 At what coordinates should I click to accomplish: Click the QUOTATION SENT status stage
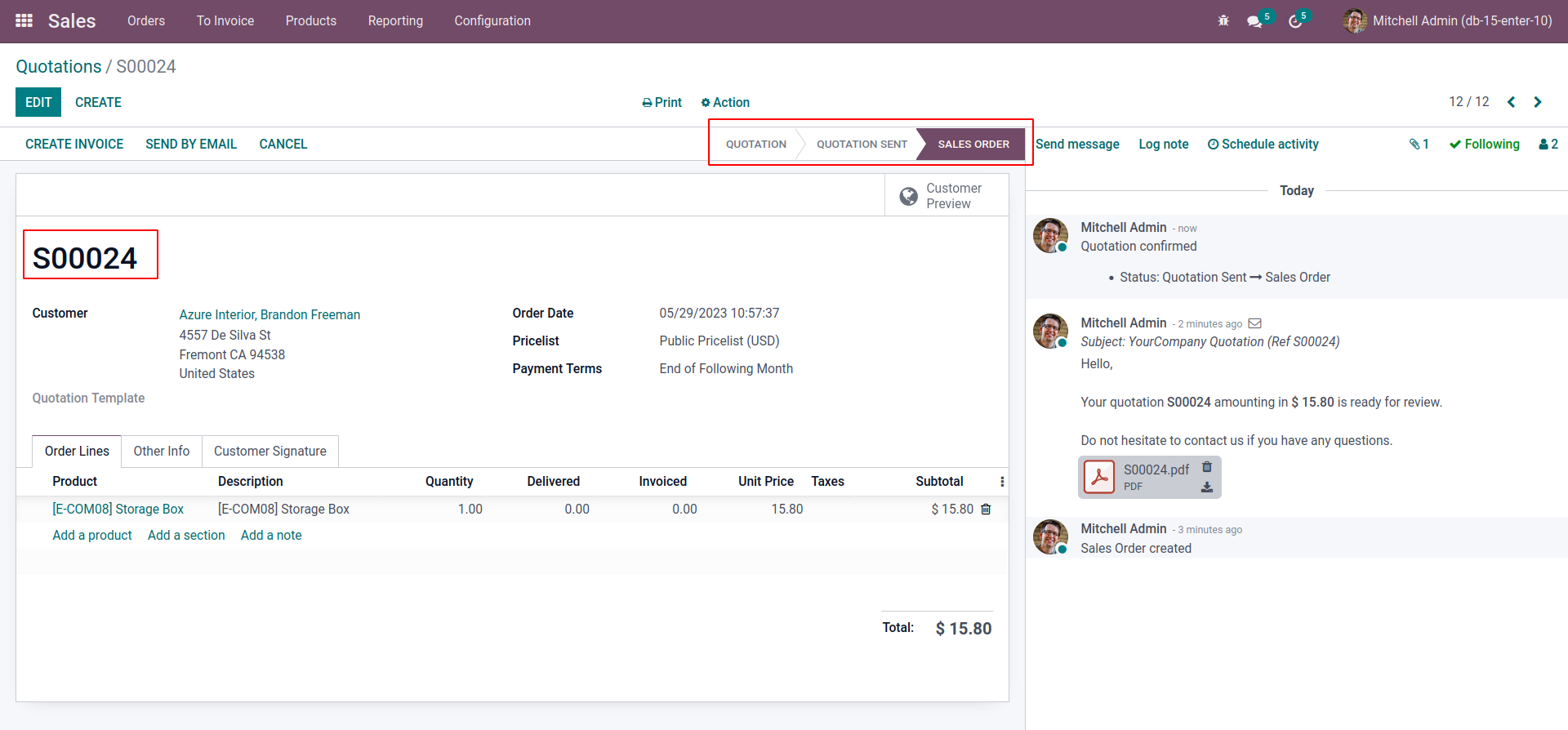(862, 145)
